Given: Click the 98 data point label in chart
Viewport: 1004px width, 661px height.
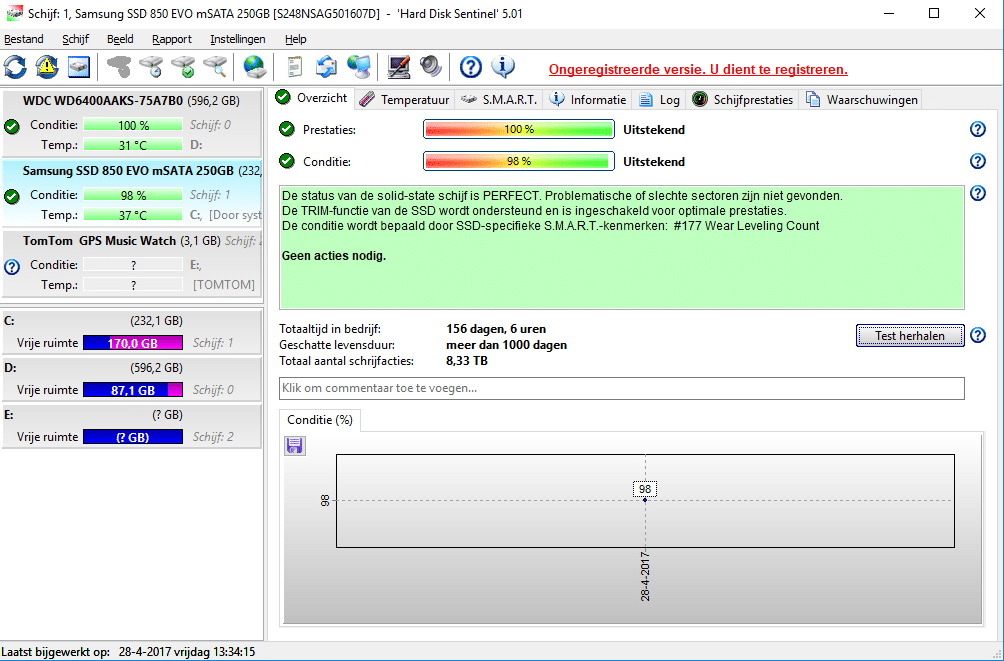Looking at the screenshot, I should 645,489.
